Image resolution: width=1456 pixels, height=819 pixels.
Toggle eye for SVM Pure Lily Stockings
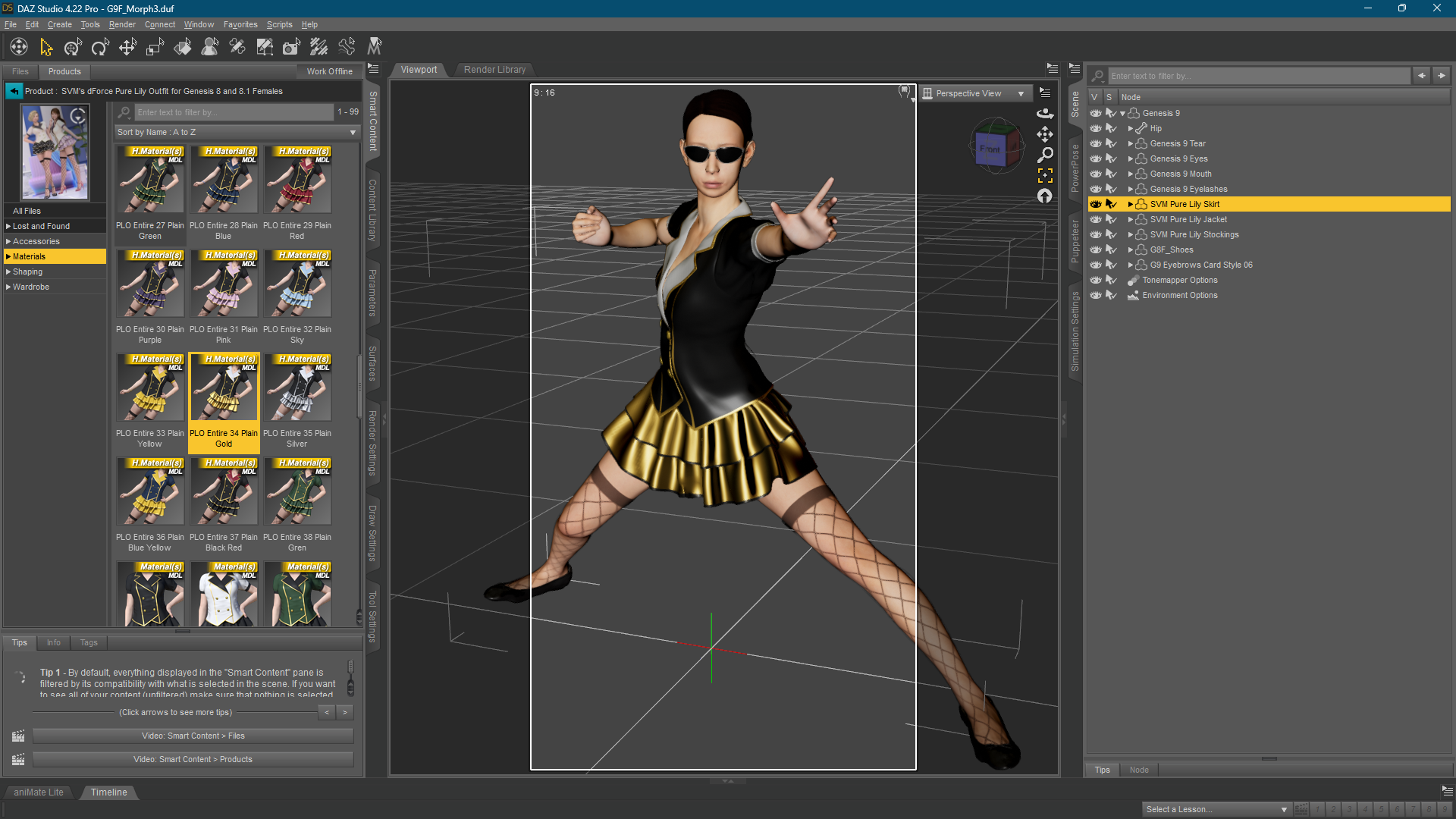[1096, 235]
